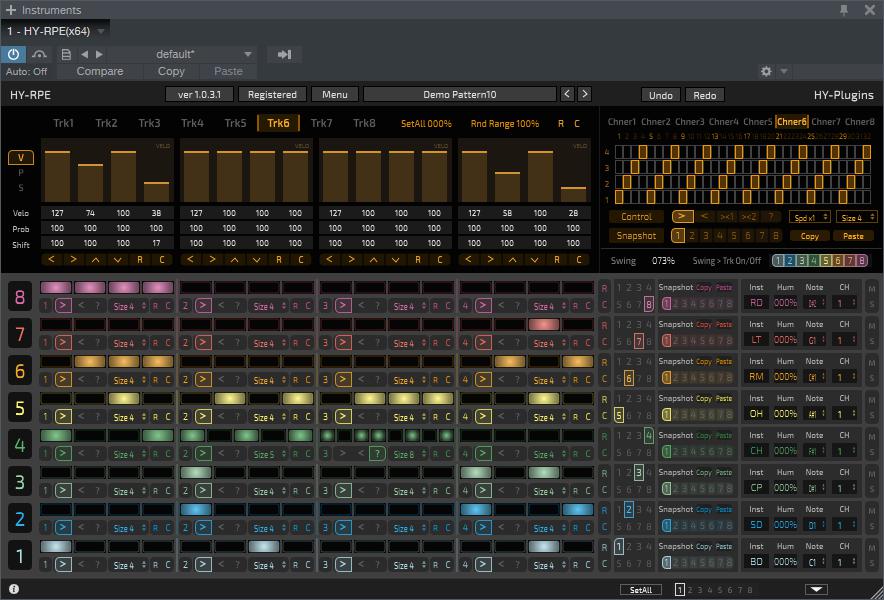This screenshot has width=884, height=600.
Task: Raise first step group values with up arrow
Action: tap(95, 259)
